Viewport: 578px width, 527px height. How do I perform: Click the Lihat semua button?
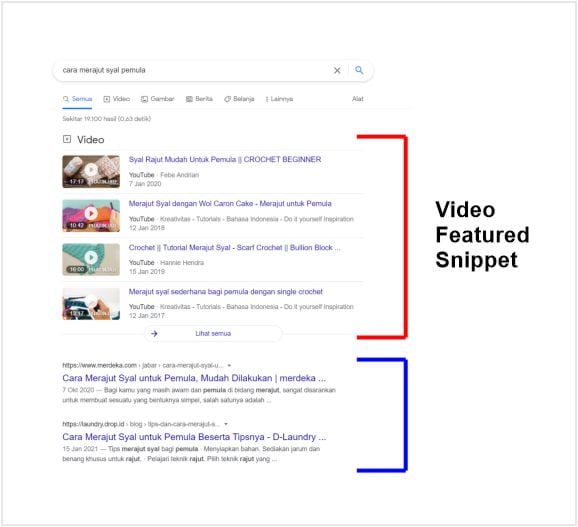click(213, 334)
